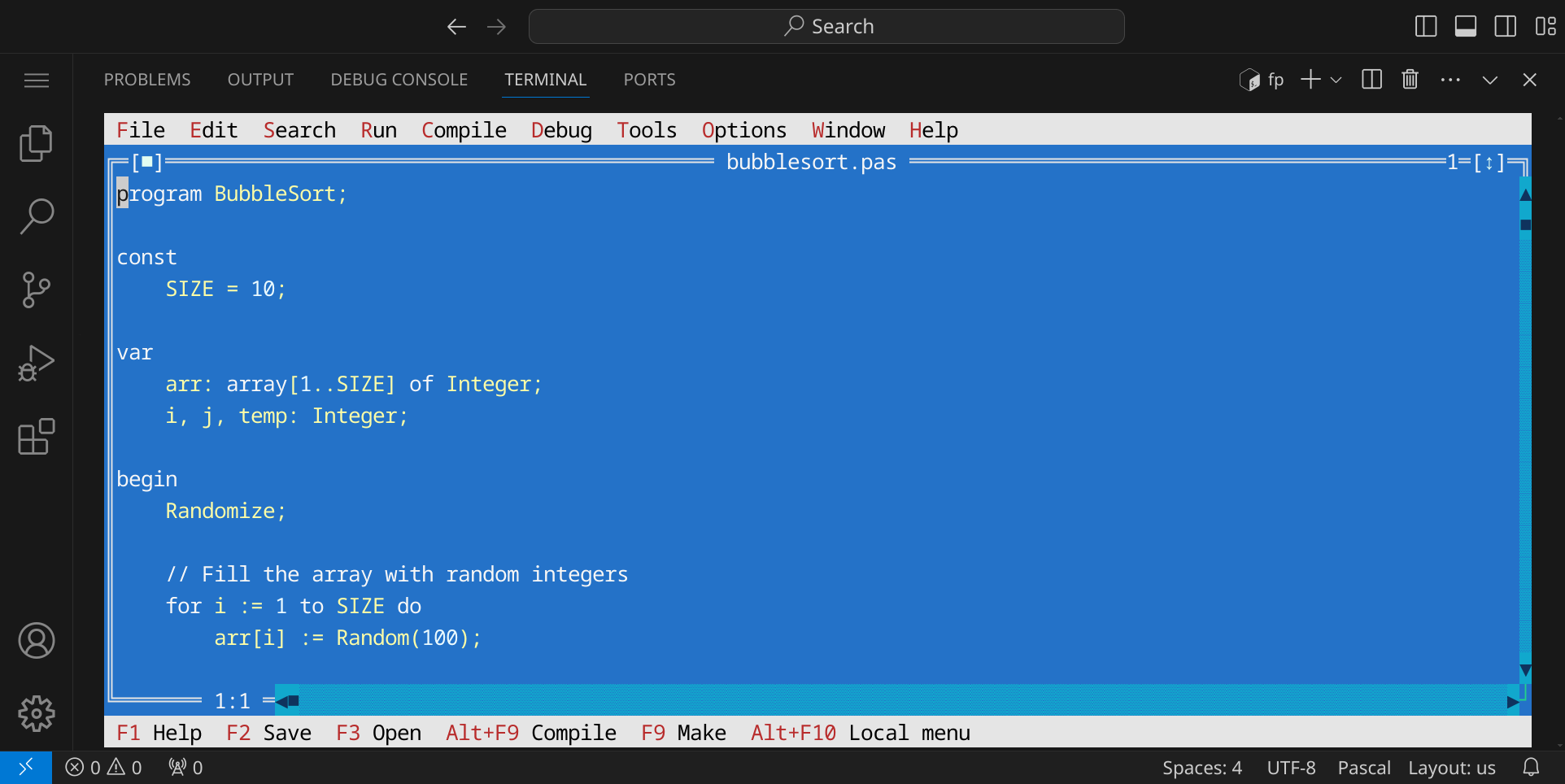
Task: Open the Explorer view in activity bar
Action: click(x=36, y=144)
